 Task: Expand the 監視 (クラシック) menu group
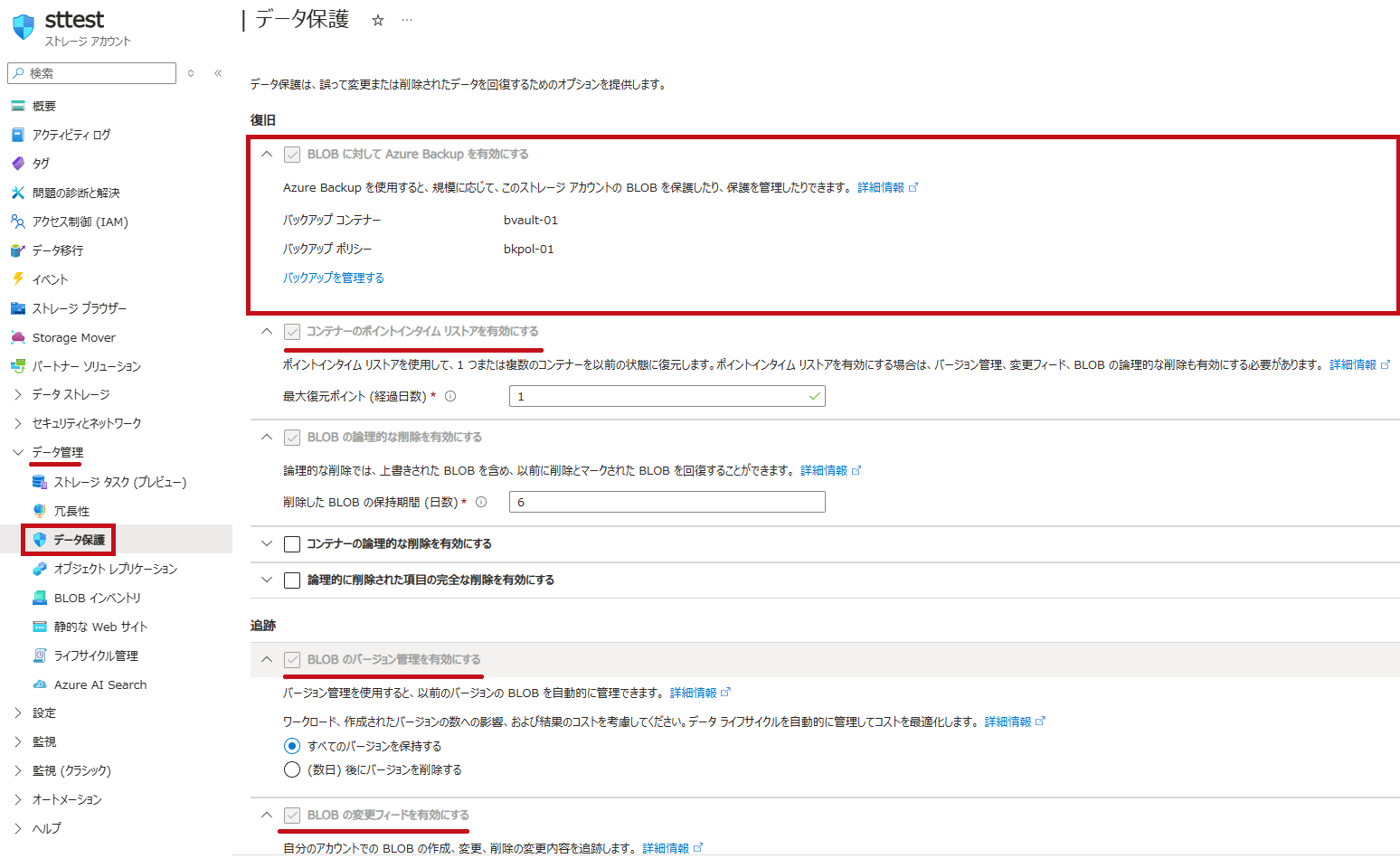click(x=18, y=771)
